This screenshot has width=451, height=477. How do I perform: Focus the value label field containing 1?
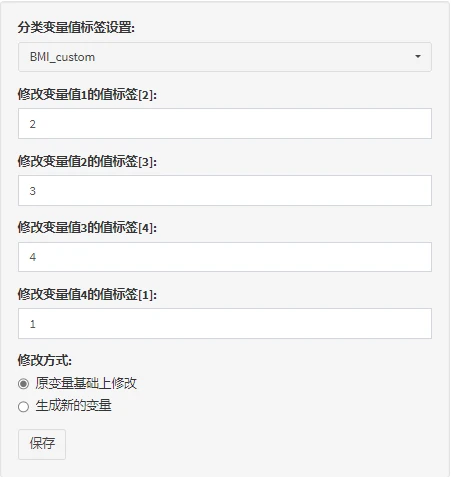pyautogui.click(x=225, y=323)
